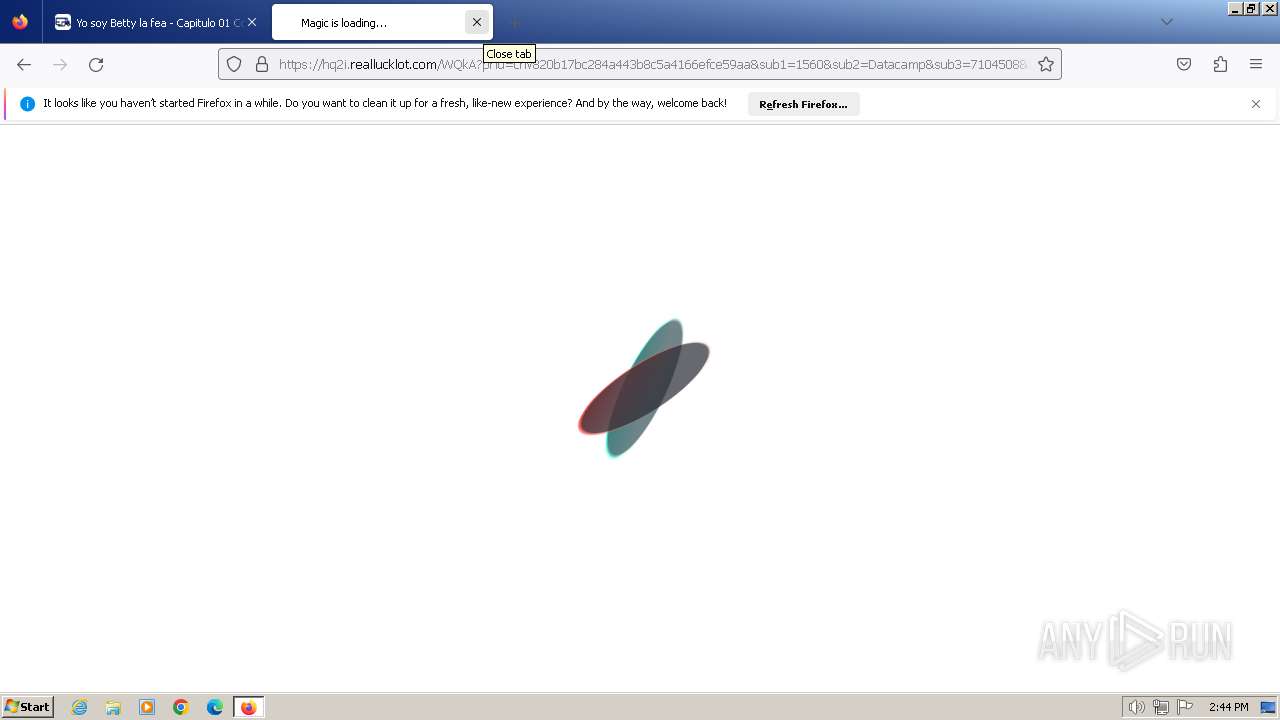Open the Extensions puzzle icon
Image resolution: width=1280 pixels, height=720 pixels.
1220,64
